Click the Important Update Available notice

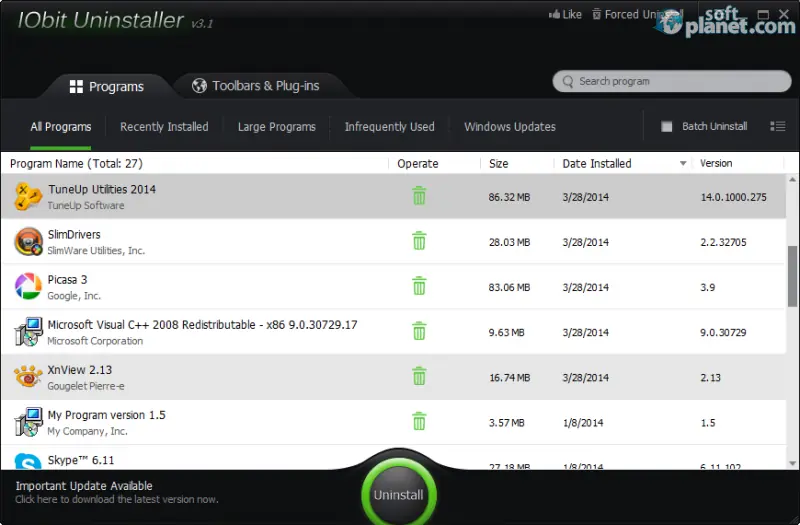coord(84,486)
